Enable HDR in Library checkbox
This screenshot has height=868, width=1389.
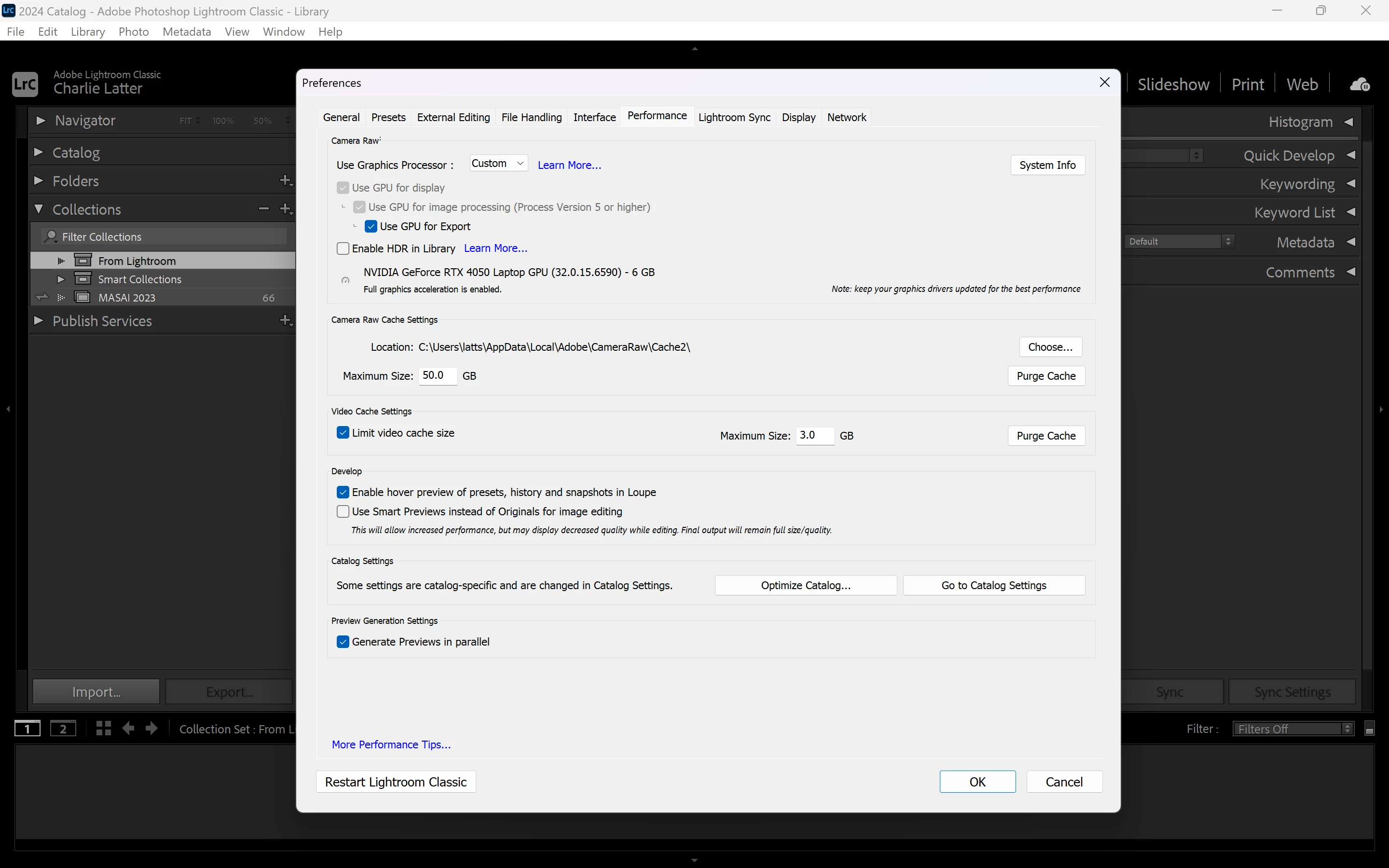click(x=343, y=248)
